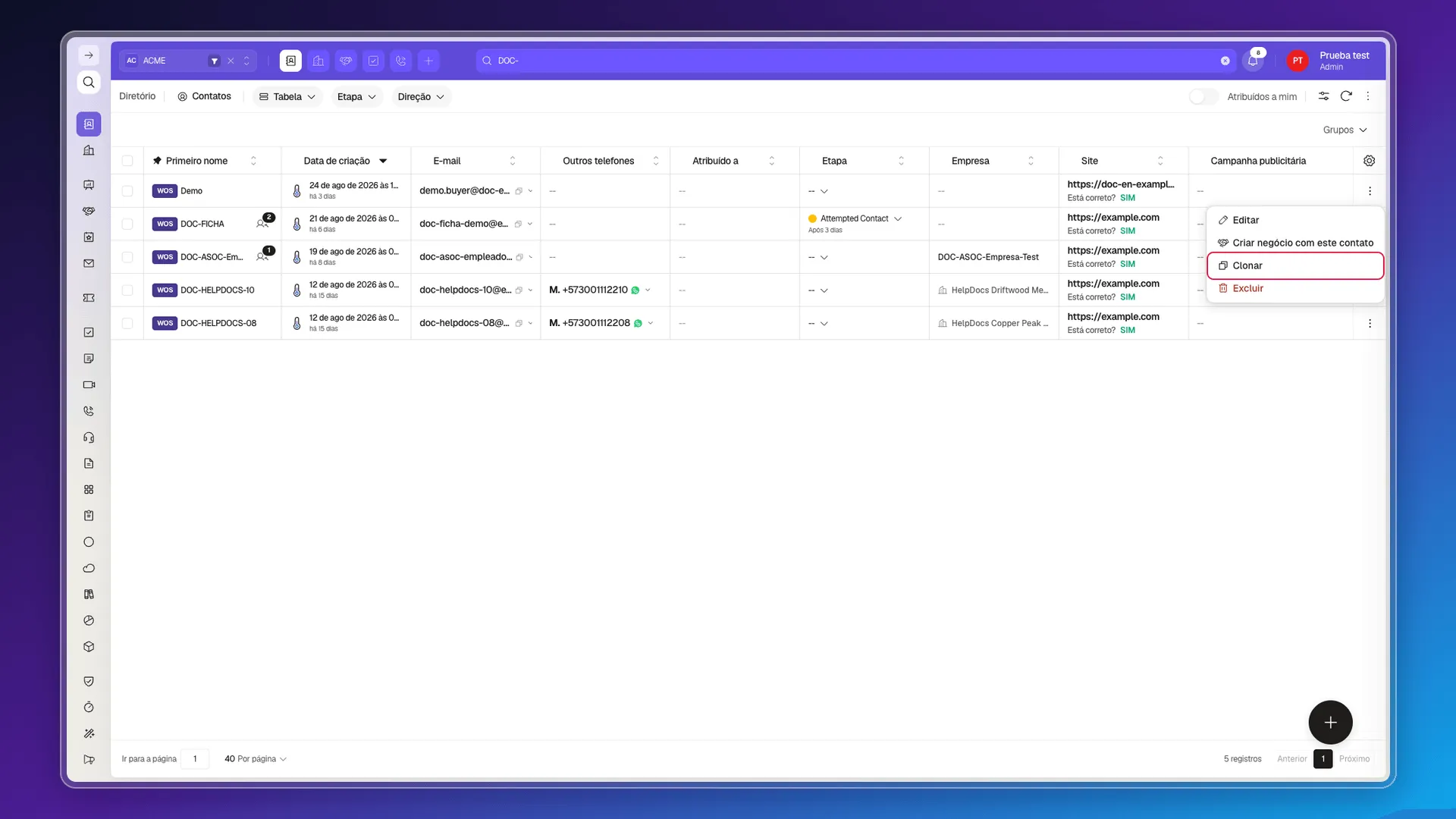Open the 40 Por página dropdown
Viewport: 1456px width, 819px height.
256,758
